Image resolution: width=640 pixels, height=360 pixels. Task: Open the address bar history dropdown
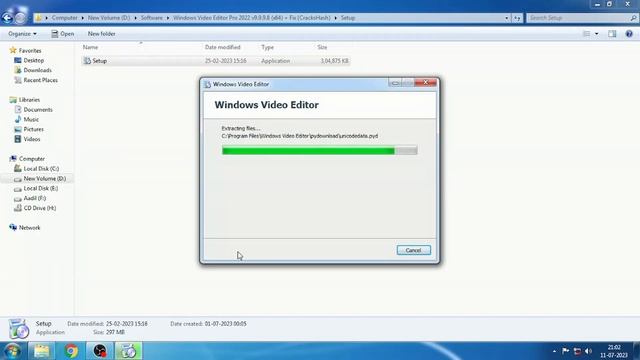[507, 18]
